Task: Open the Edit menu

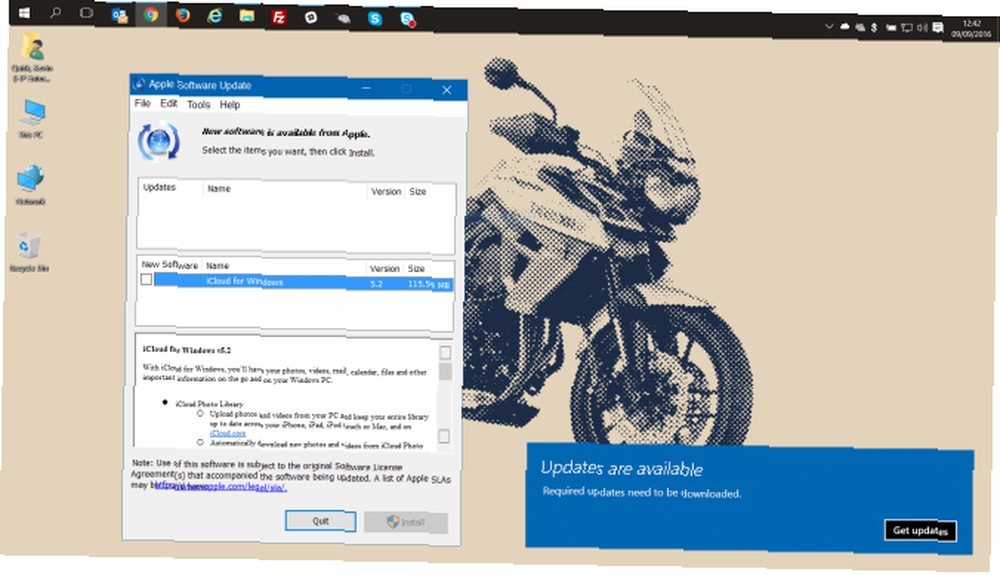Action: (x=168, y=103)
